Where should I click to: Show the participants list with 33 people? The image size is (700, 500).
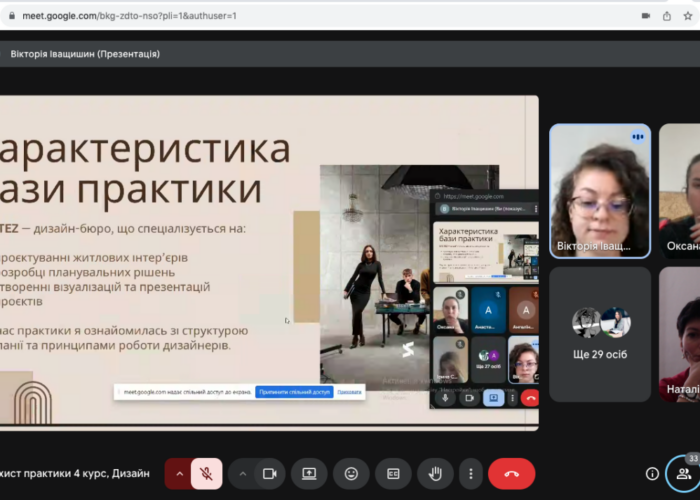[683, 474]
